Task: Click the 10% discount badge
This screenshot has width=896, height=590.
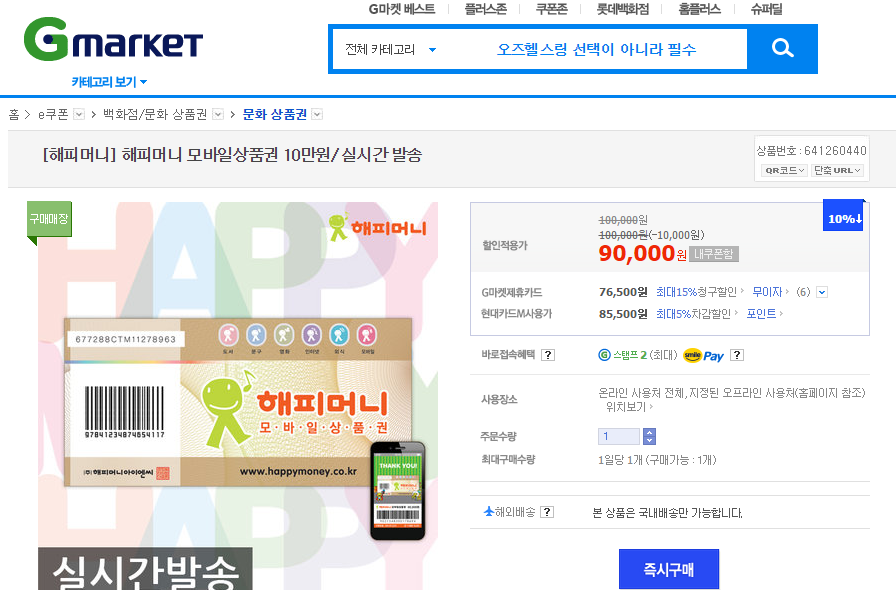Action: click(x=845, y=216)
